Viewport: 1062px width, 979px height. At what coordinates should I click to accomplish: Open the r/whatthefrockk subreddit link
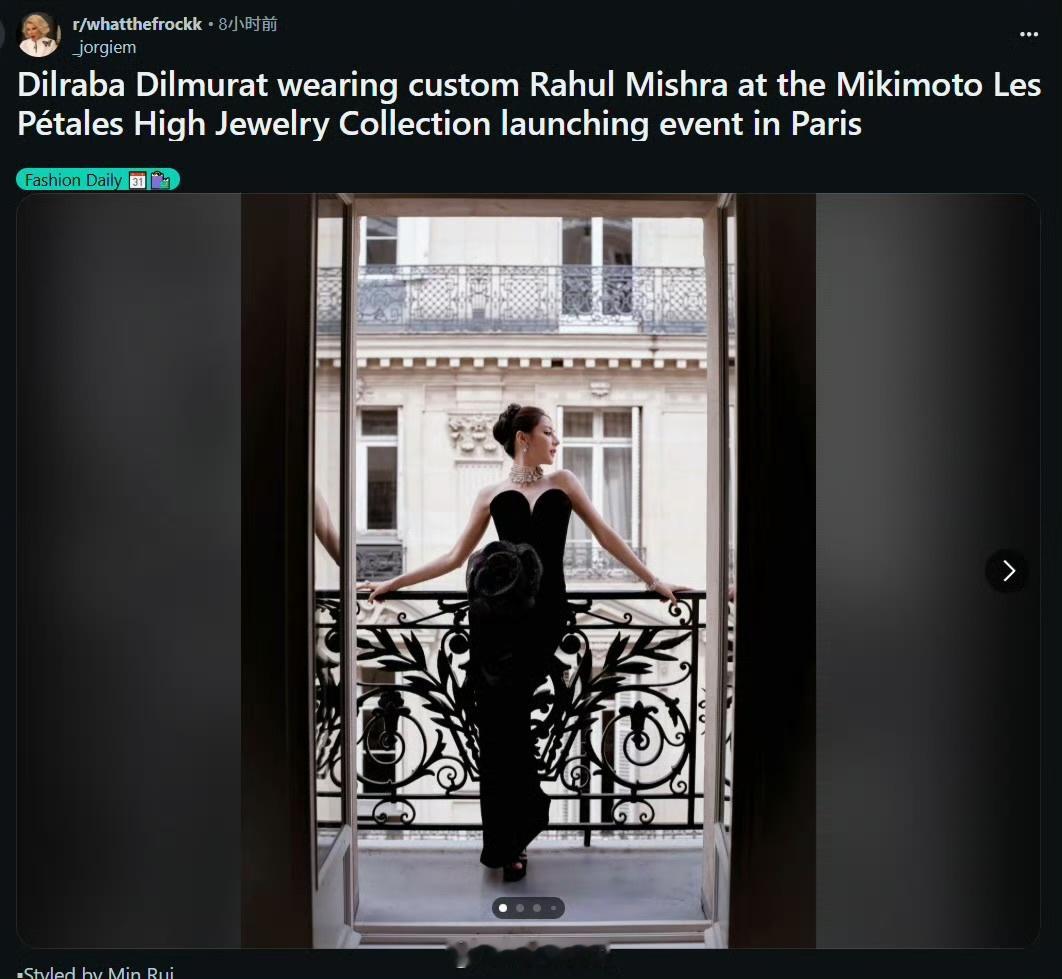point(137,24)
